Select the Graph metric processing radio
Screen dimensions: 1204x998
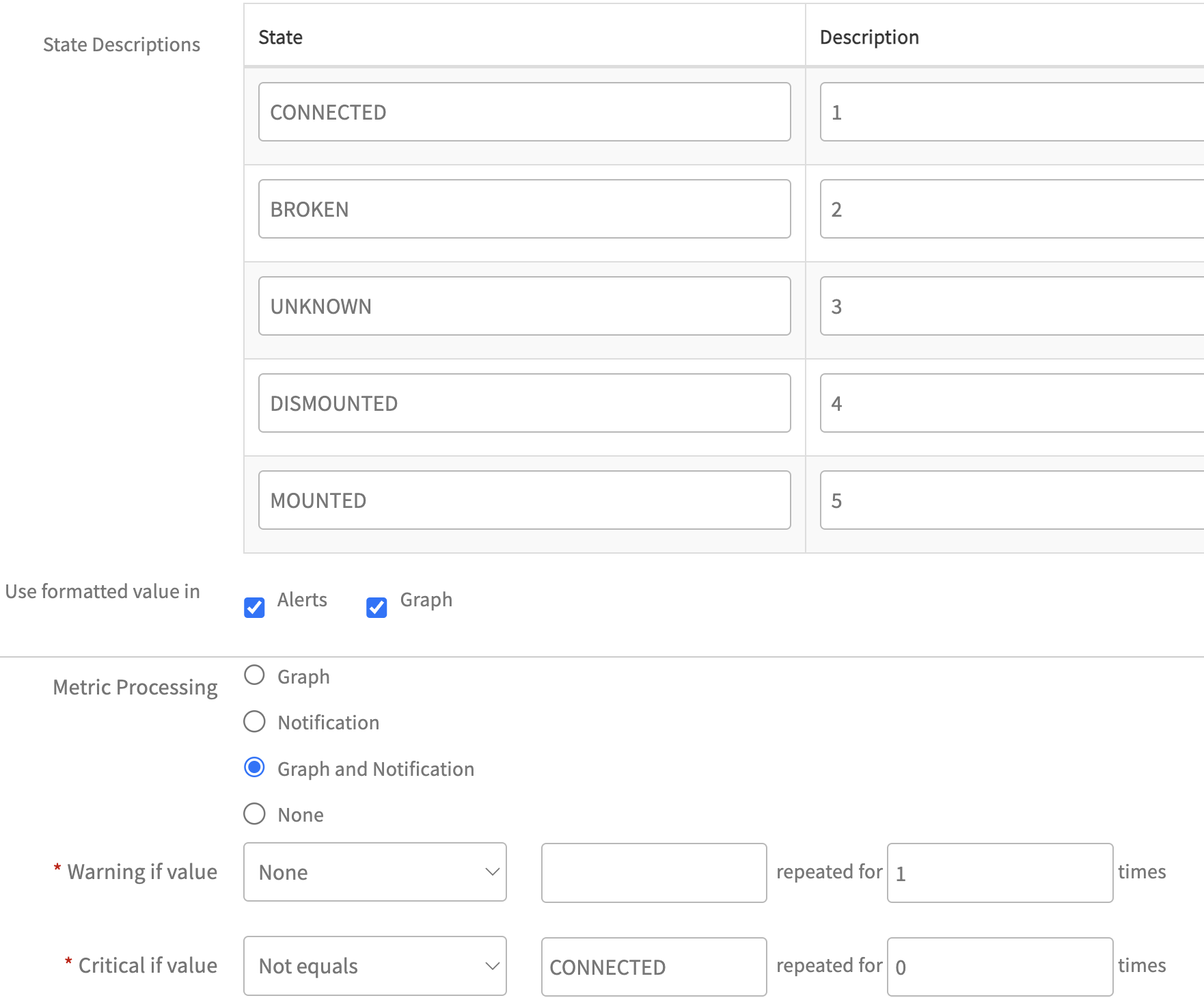[254, 675]
